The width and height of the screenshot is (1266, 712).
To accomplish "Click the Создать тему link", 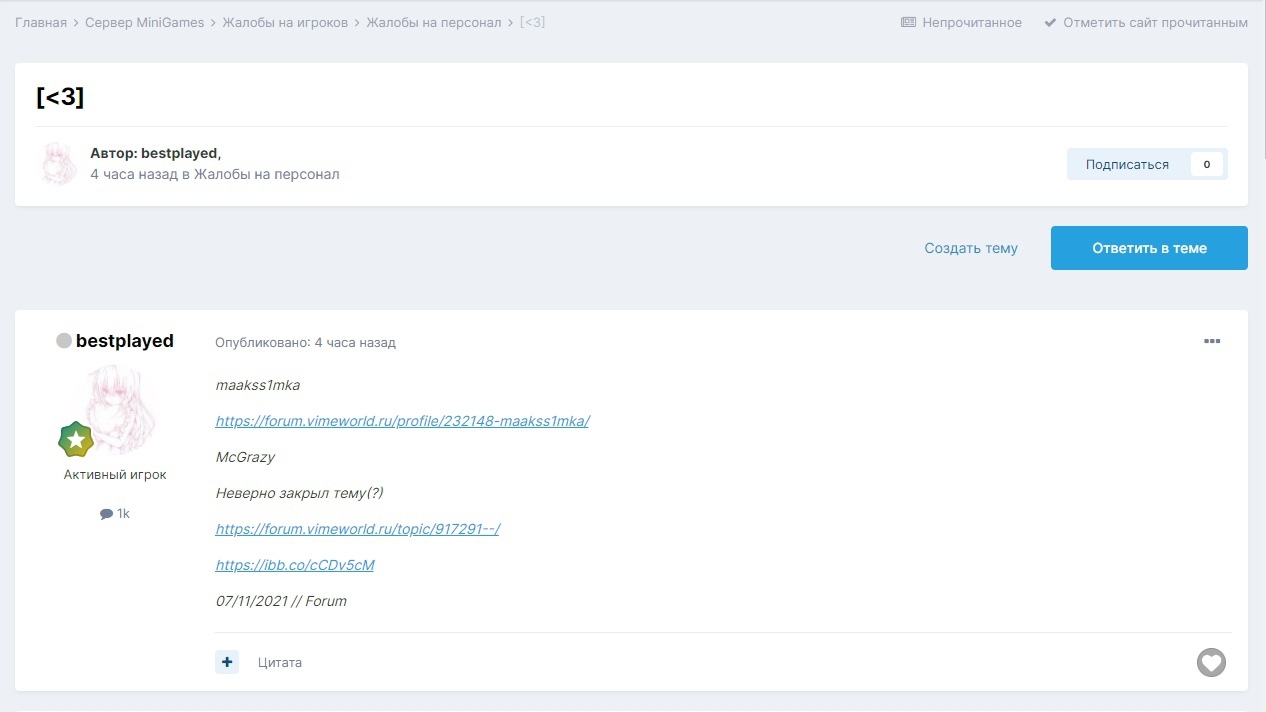I will pos(970,248).
